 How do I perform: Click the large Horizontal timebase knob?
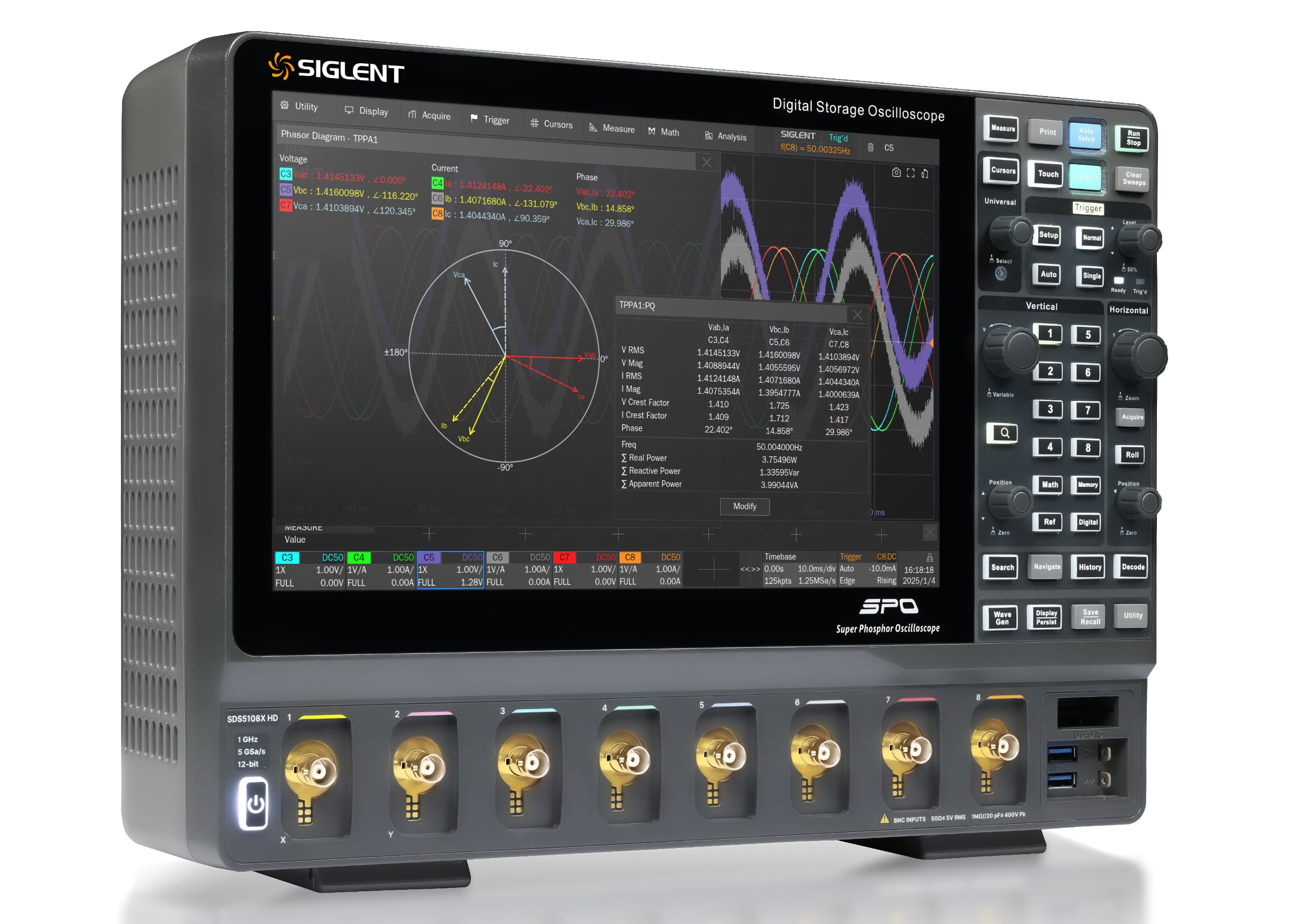tap(1139, 355)
